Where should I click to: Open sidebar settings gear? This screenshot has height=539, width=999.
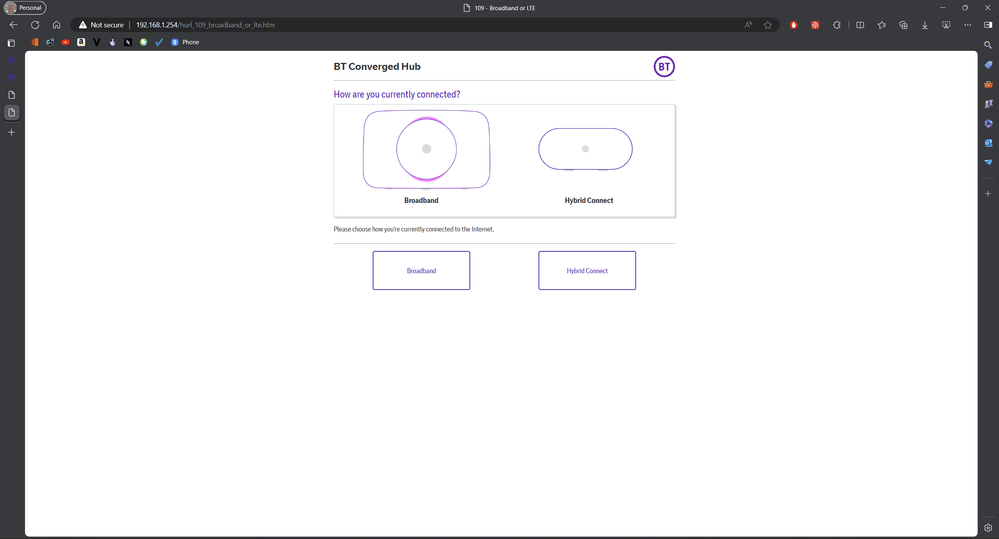[988, 528]
